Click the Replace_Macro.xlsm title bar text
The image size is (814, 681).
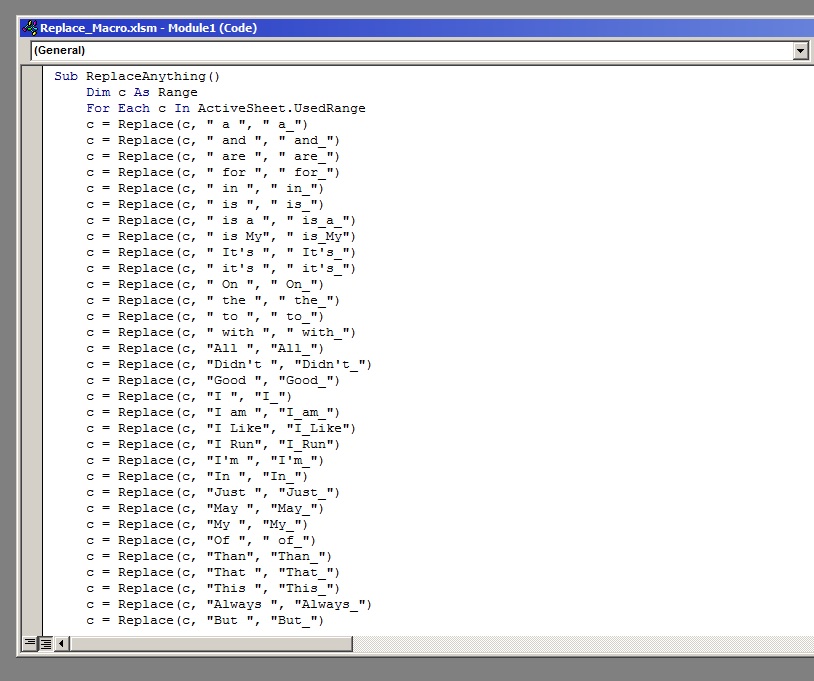coord(148,28)
